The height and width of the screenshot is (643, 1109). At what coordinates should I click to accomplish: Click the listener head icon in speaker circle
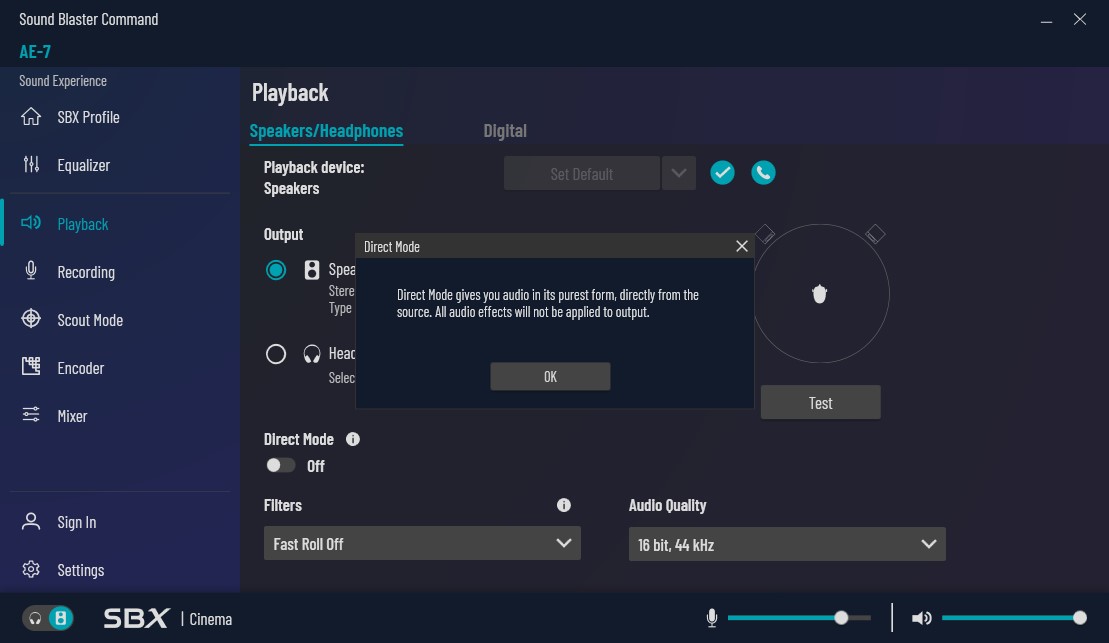[819, 294]
